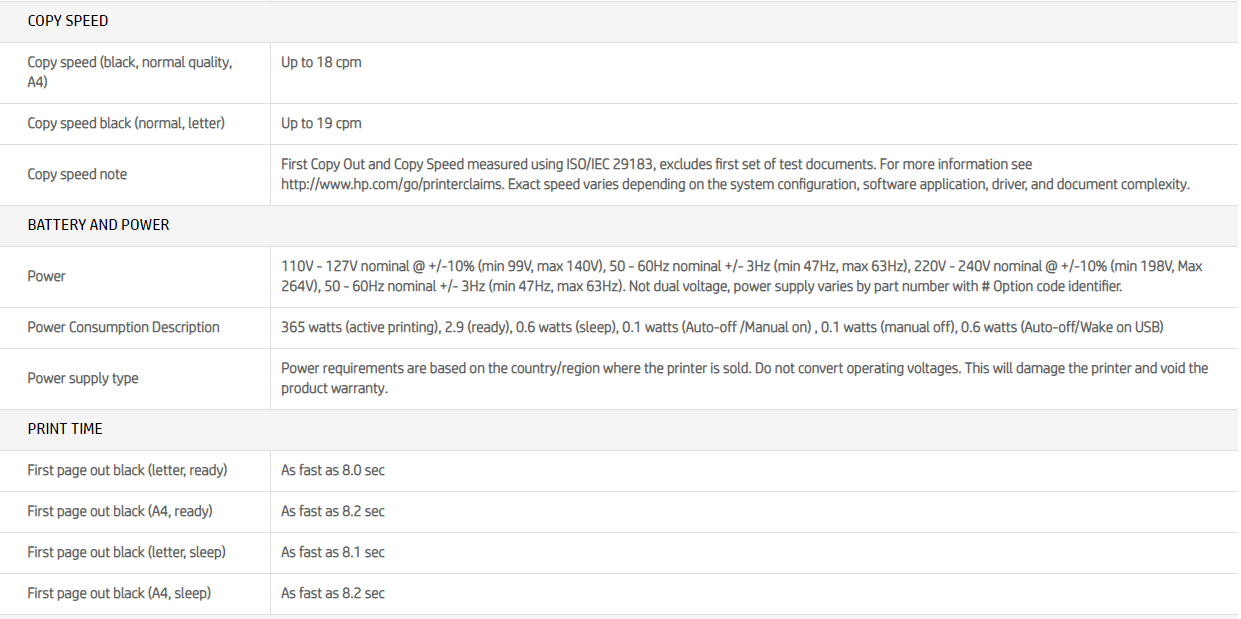Click the 'Copy speed black (normal, letter)' label
Image resolution: width=1241 pixels, height=619 pixels.
[x=126, y=123]
